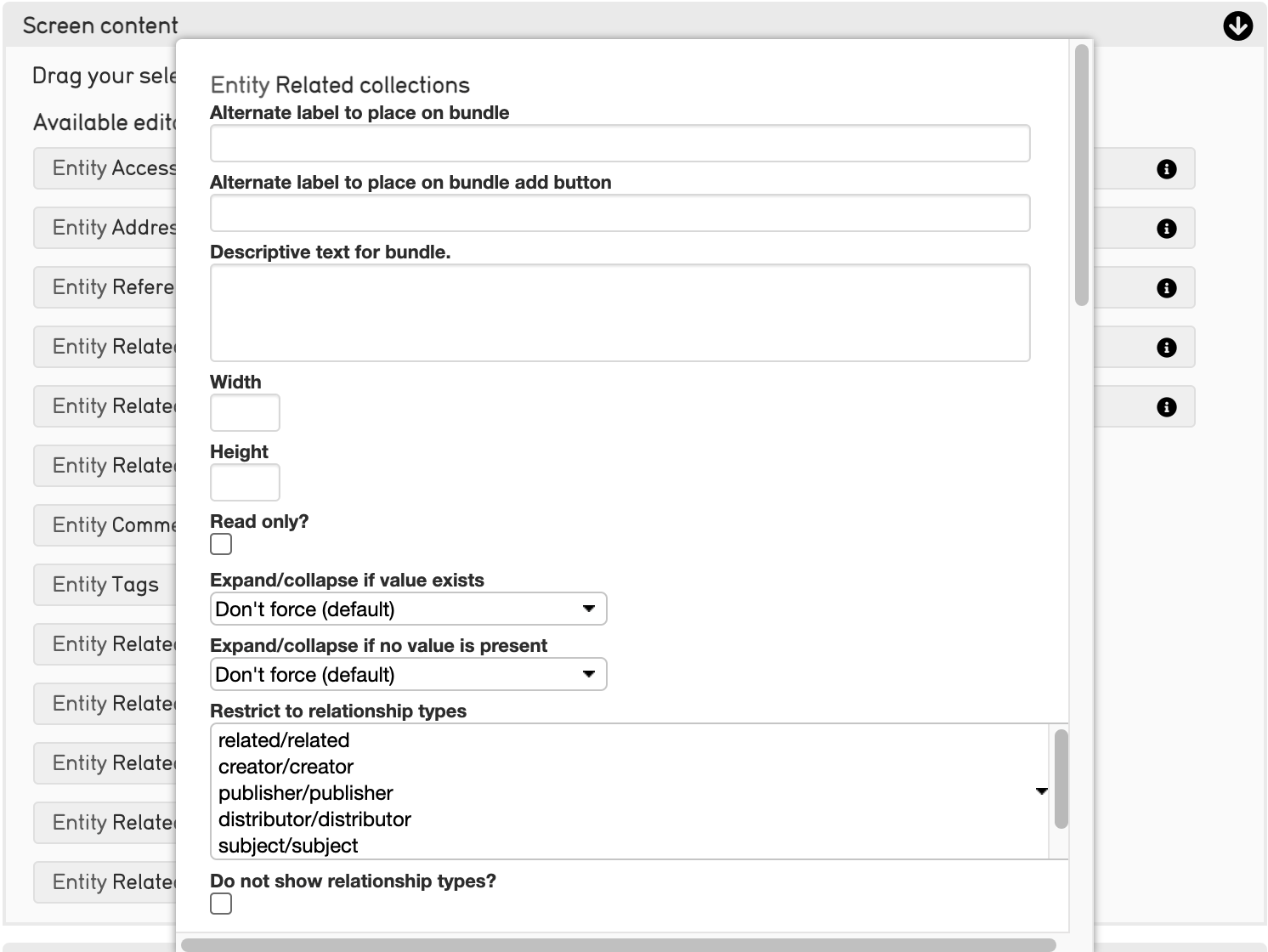
Task: Focus the bundle add button label field
Action: pyautogui.click(x=620, y=213)
